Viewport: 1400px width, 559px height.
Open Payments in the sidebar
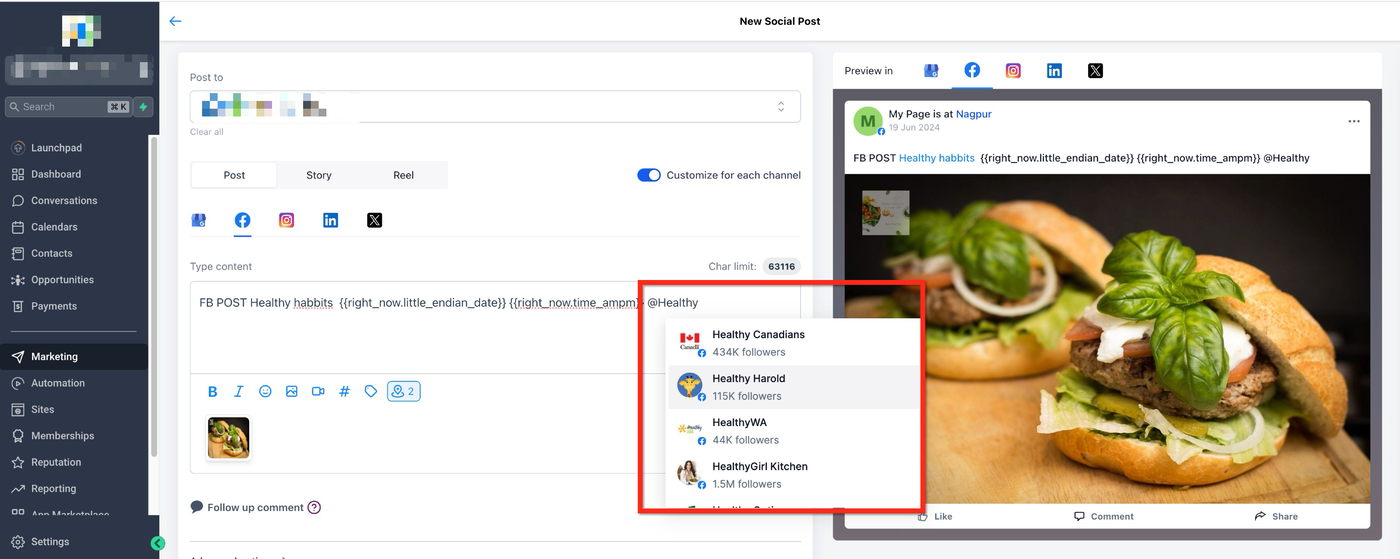(x=54, y=306)
